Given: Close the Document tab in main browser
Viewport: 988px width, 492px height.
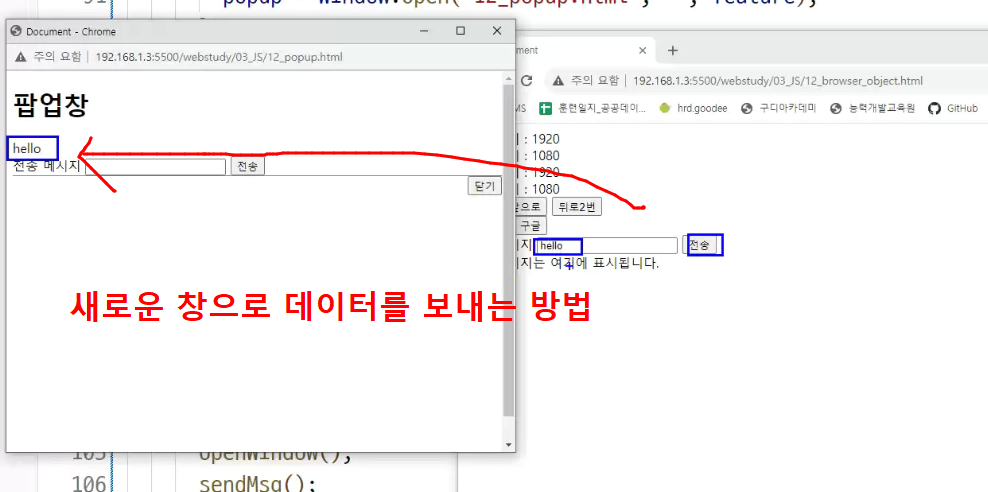Looking at the screenshot, I should coord(643,50).
